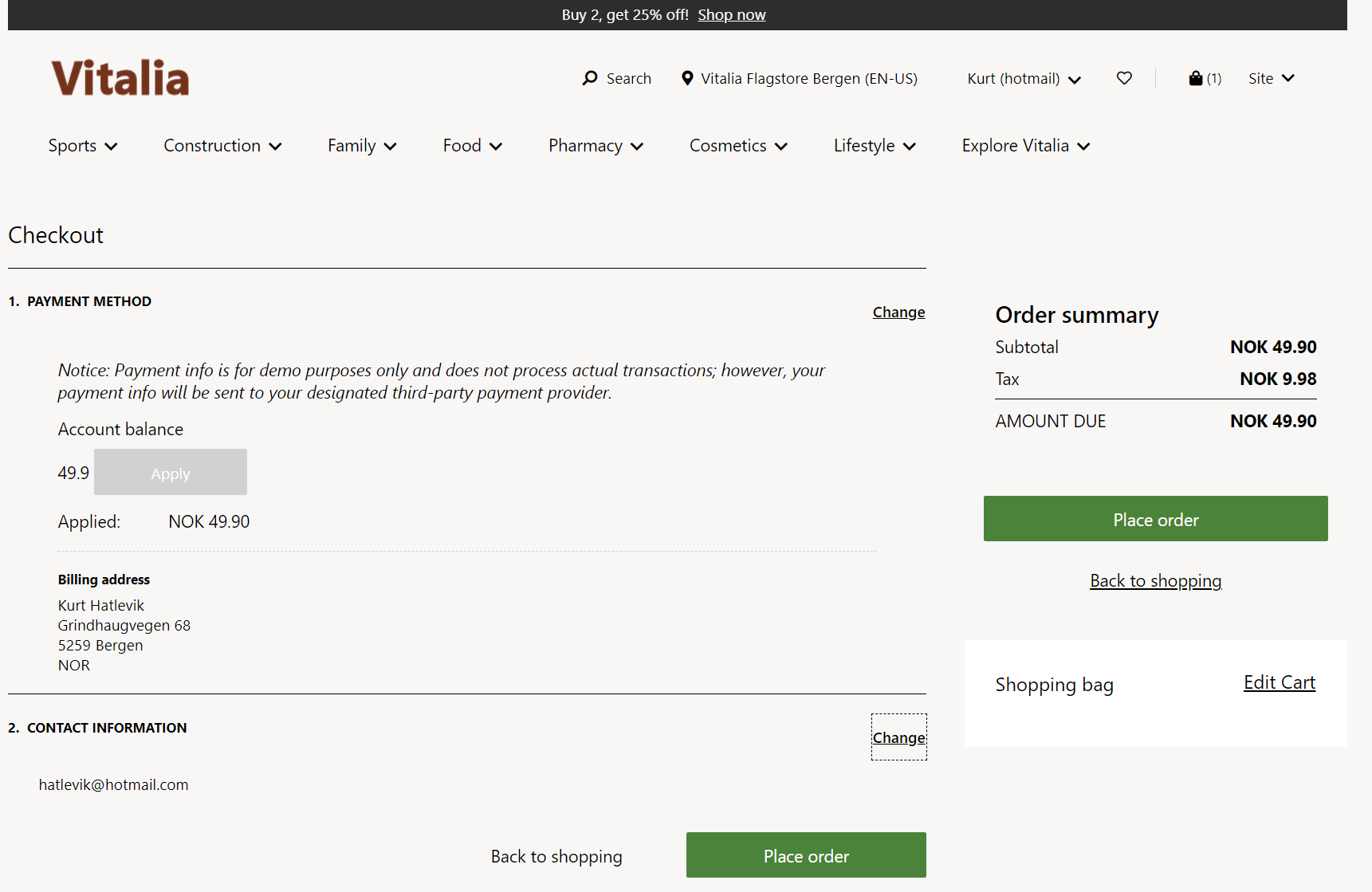
Task: Open the Cosmetics menu
Action: pyautogui.click(x=738, y=146)
